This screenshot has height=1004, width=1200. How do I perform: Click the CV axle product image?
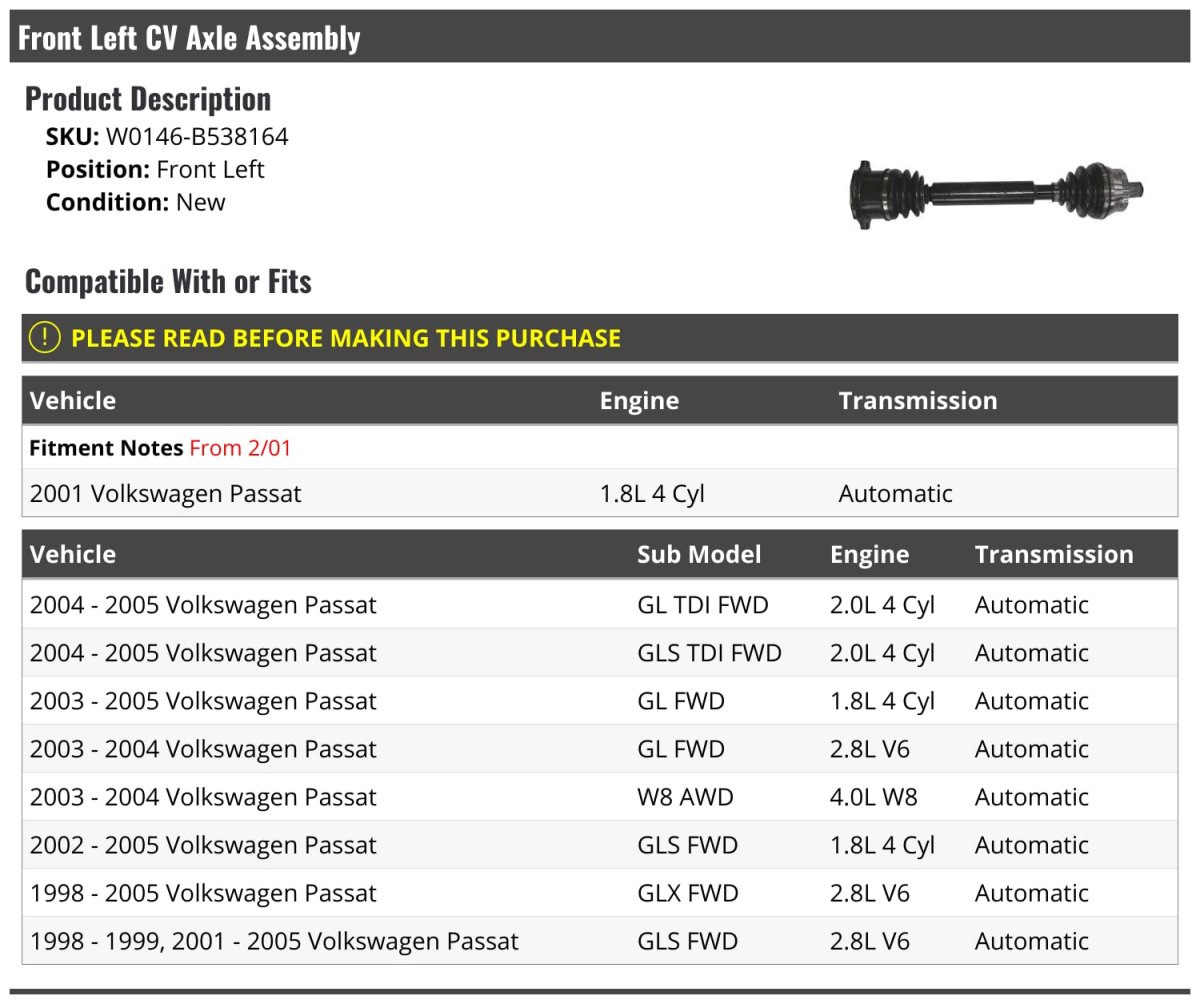point(996,191)
